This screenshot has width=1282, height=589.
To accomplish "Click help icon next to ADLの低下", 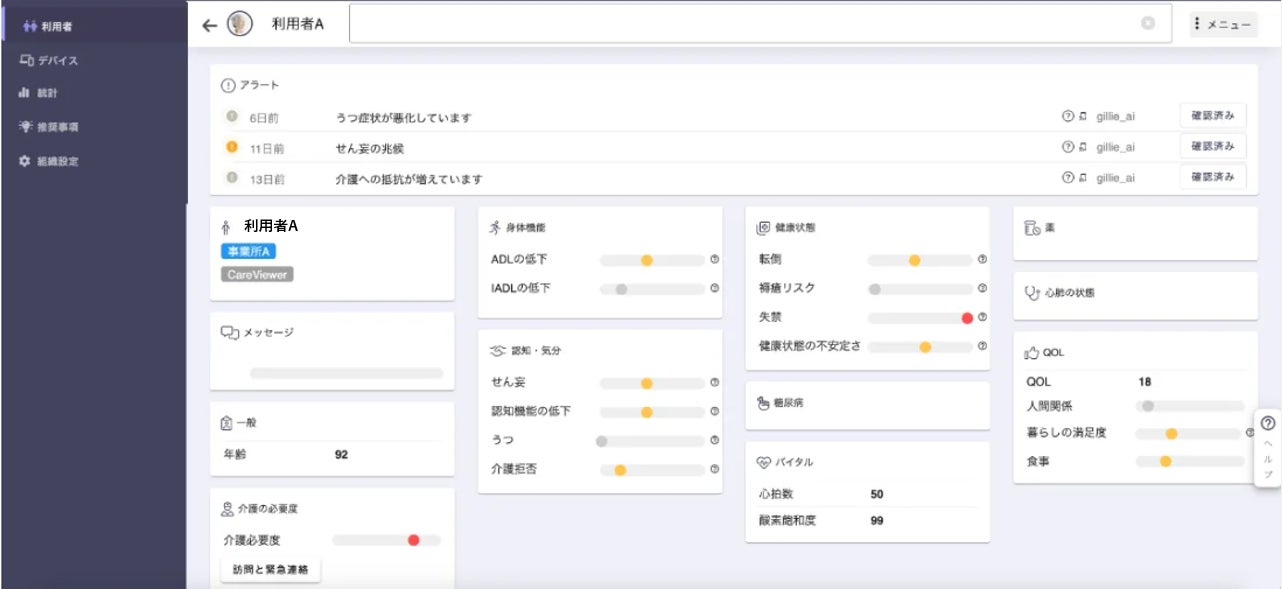I will click(715, 260).
